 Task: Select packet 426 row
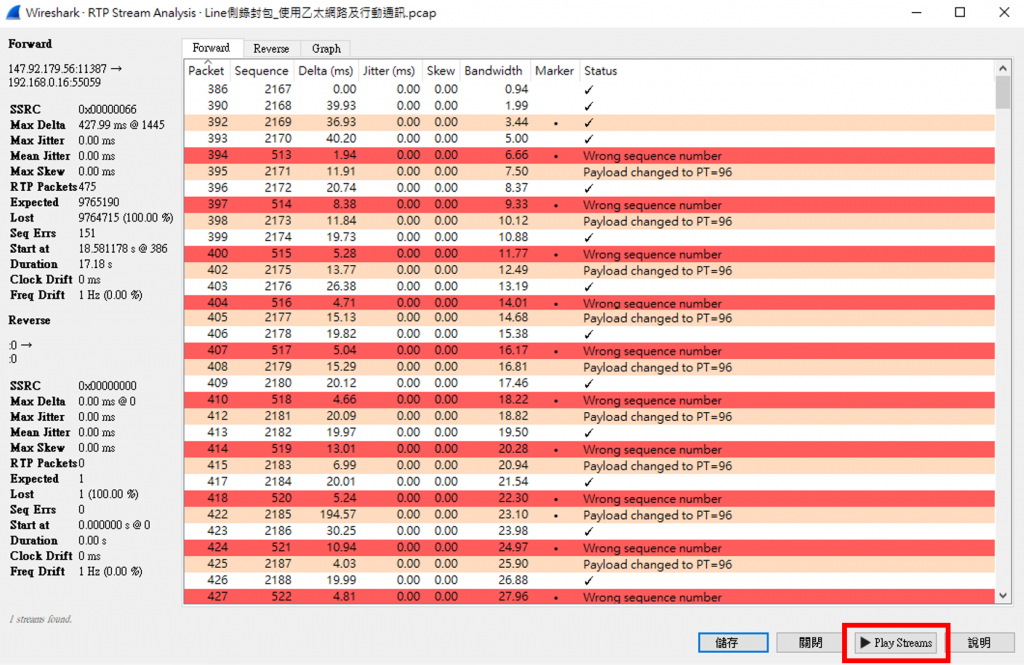(x=589, y=580)
